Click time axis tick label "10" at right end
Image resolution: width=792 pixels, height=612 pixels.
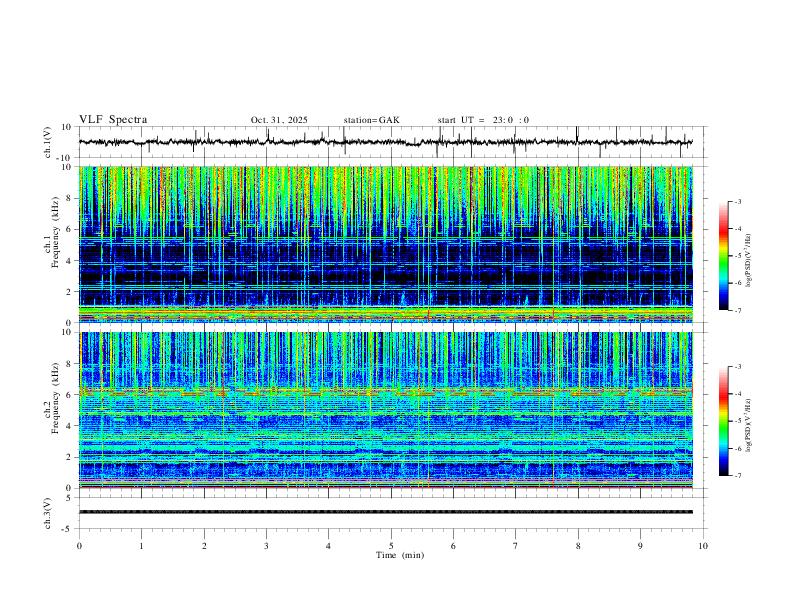coord(703,546)
